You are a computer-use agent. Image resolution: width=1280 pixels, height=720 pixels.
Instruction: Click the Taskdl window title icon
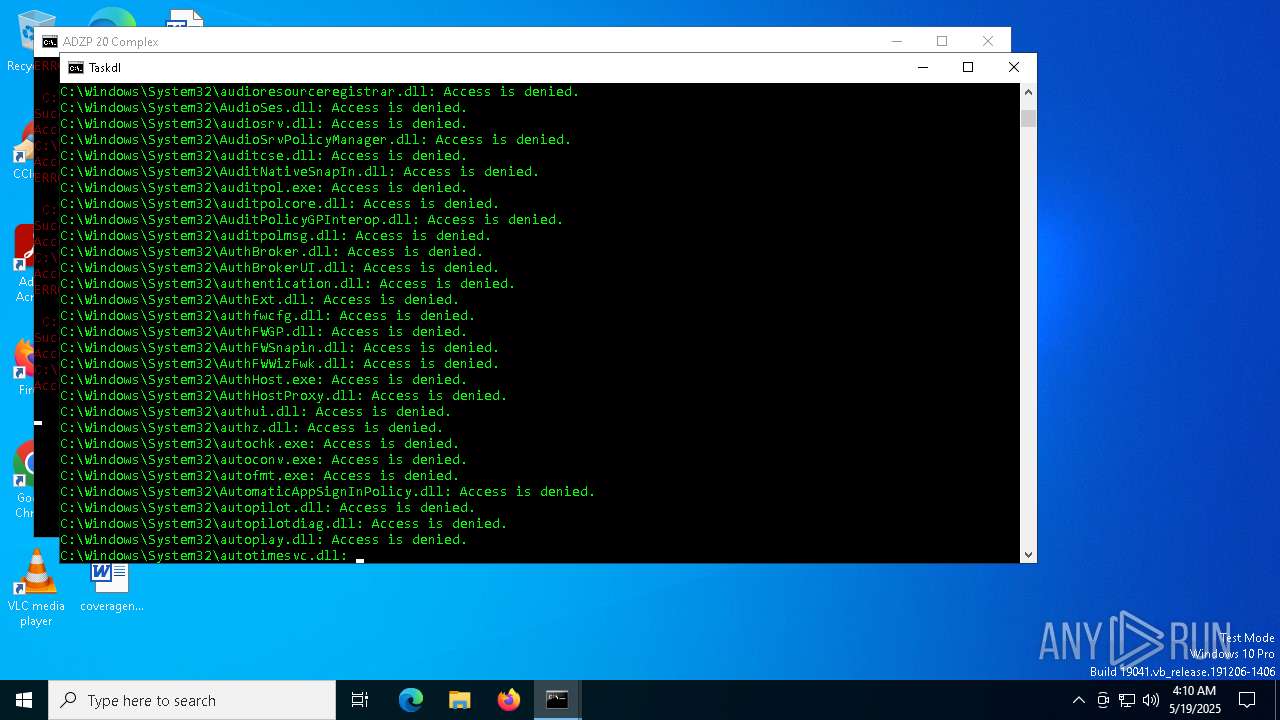click(x=76, y=68)
